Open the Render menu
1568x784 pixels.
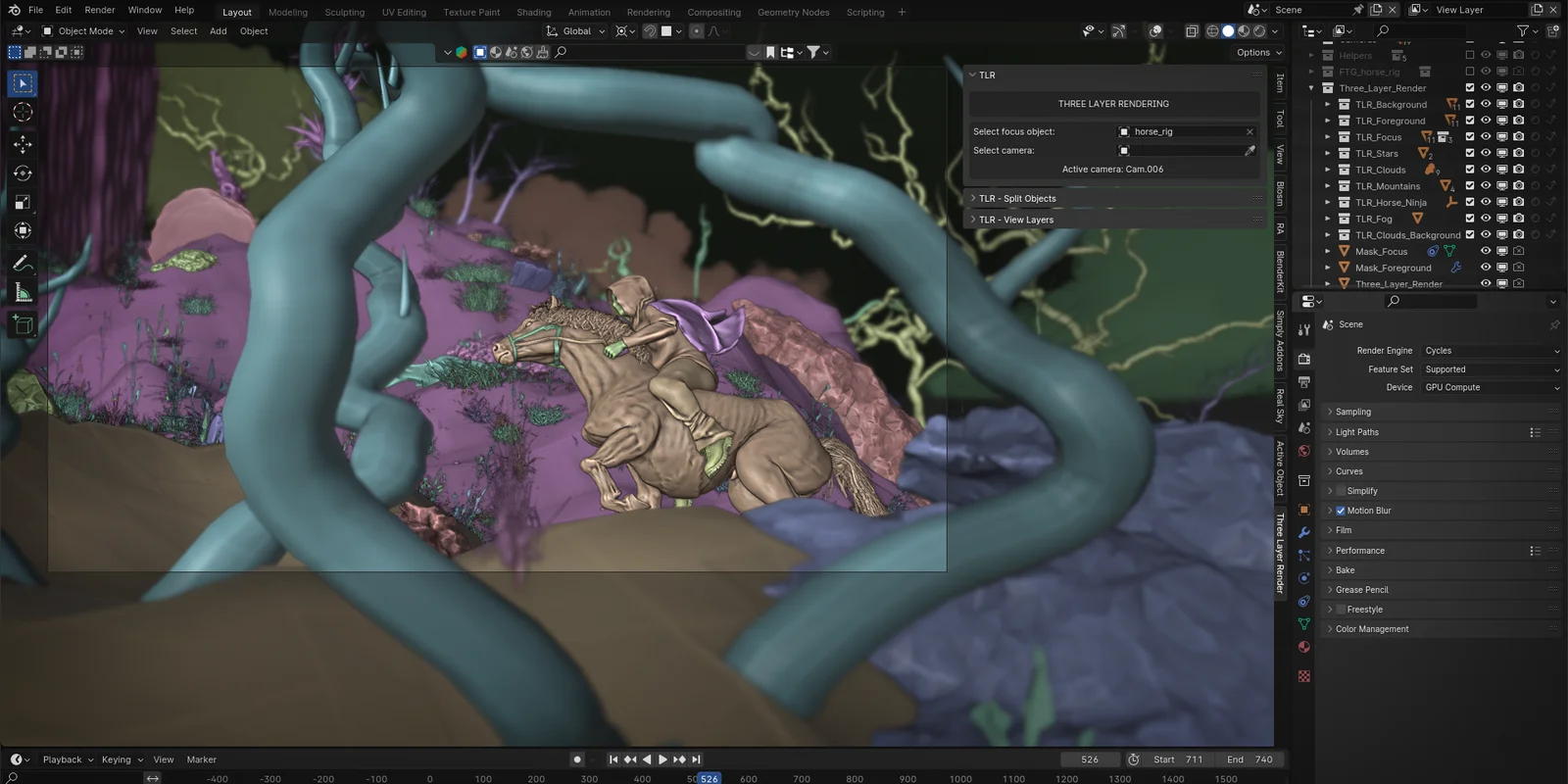(100, 10)
